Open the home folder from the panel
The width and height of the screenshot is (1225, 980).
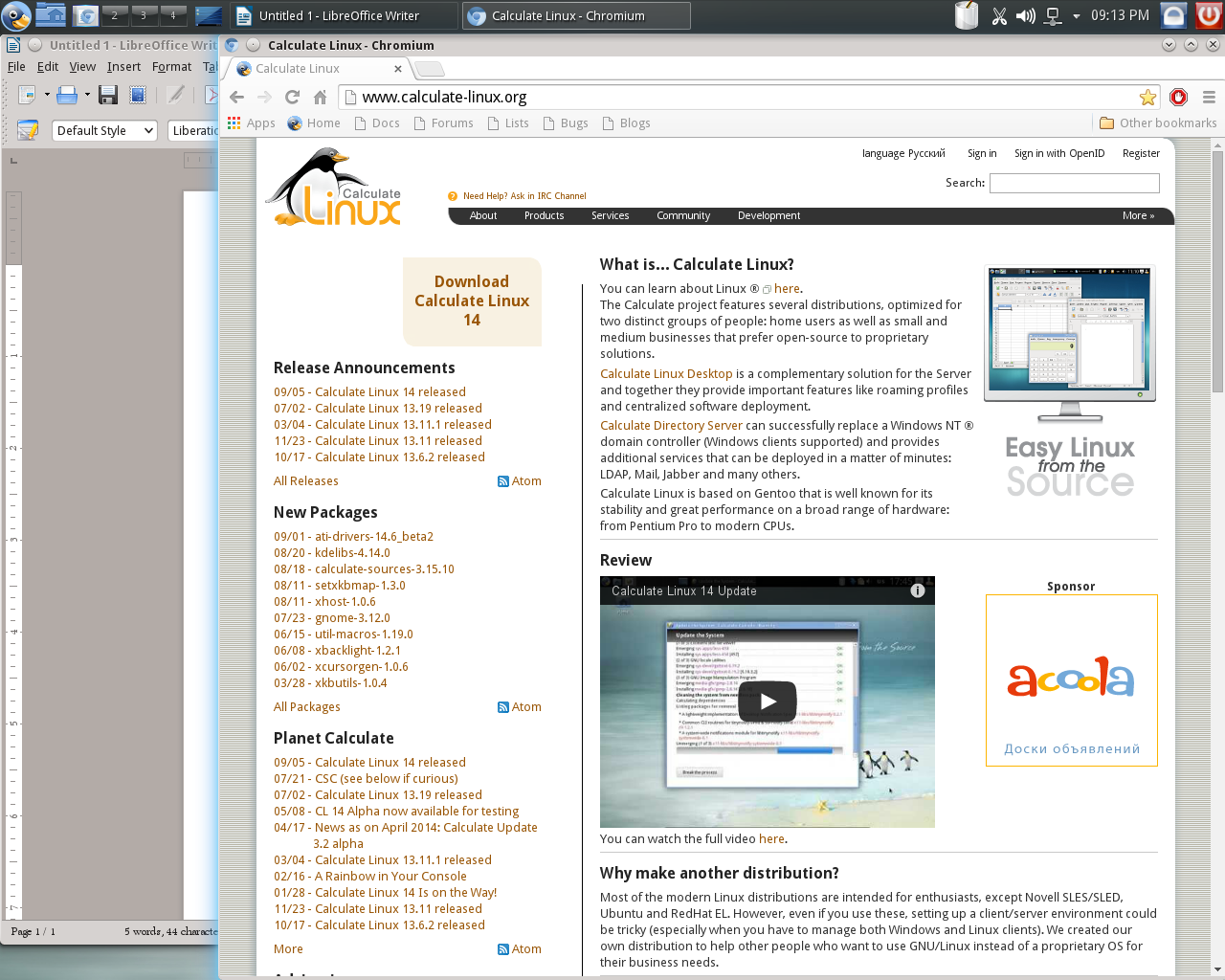click(50, 15)
